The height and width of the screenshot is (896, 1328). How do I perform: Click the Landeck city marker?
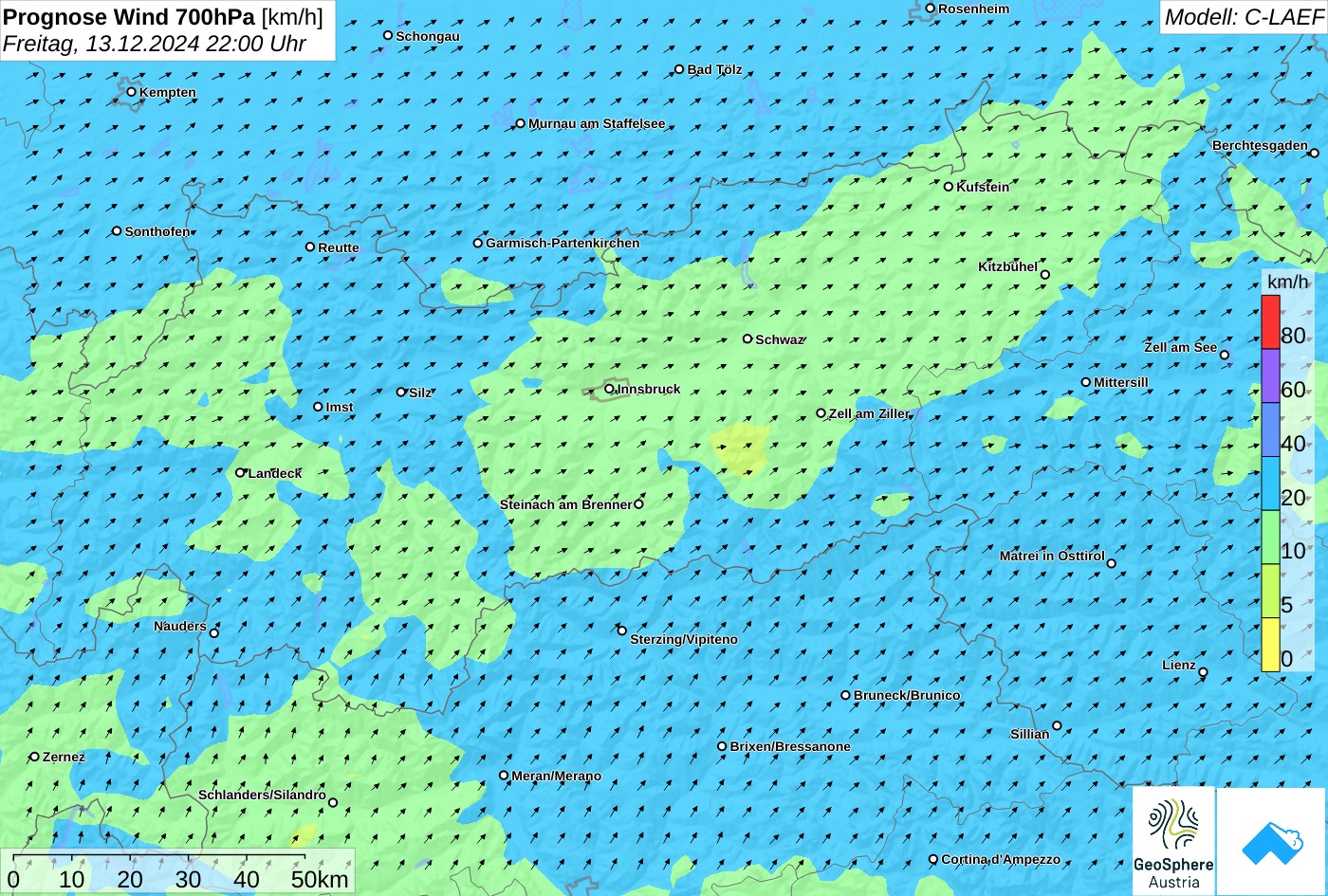(x=240, y=472)
